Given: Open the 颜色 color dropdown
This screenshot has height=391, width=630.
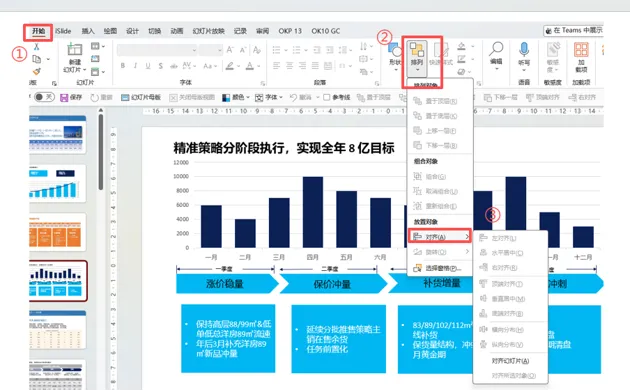Looking at the screenshot, I should click(236, 97).
